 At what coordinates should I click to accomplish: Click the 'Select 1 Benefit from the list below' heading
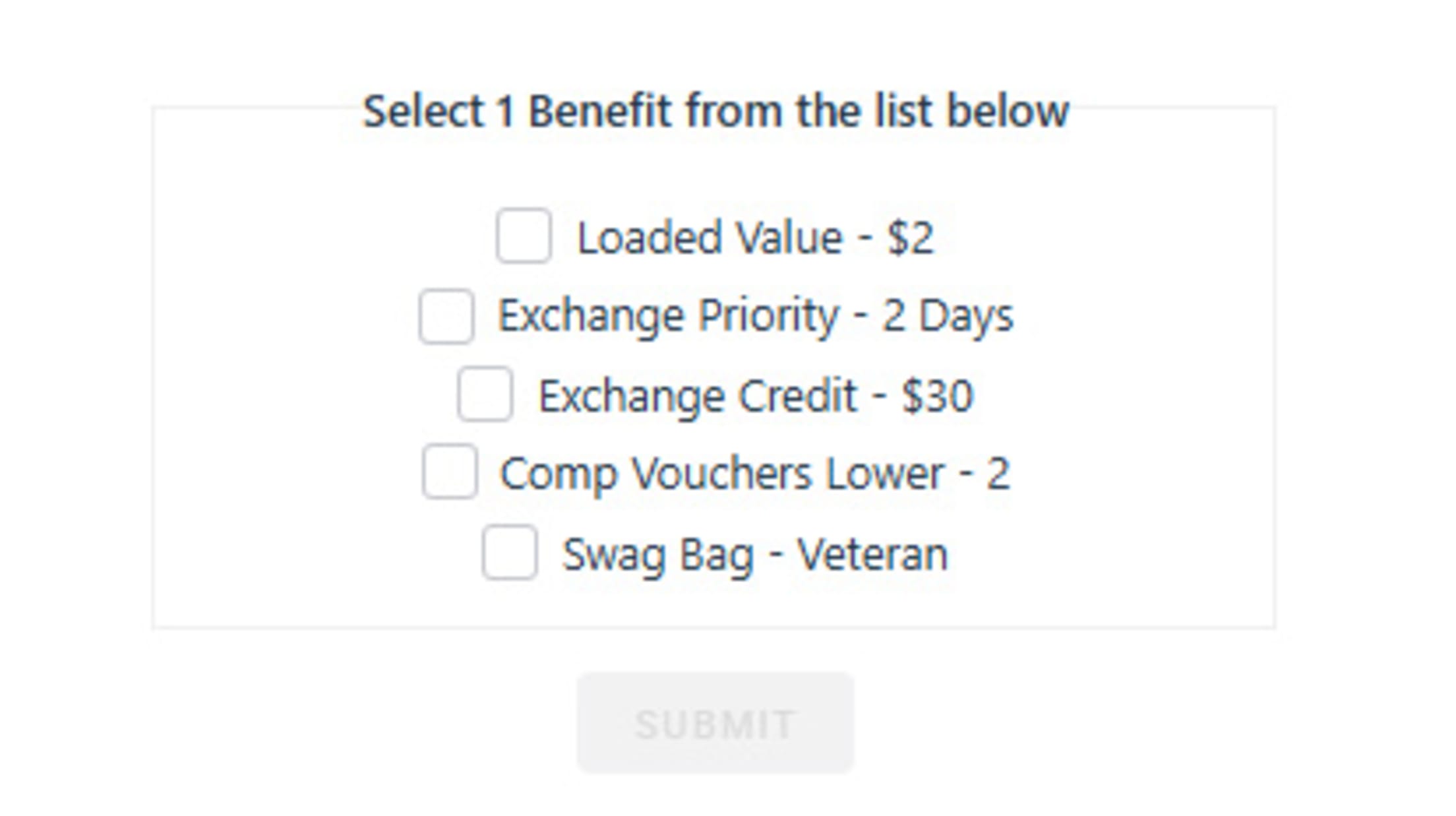click(715, 111)
